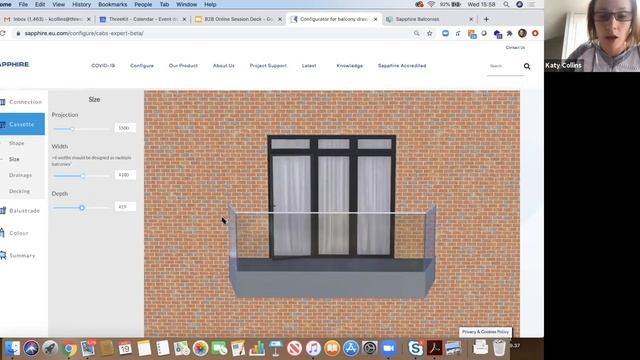Select the Size sub-item under Cassette
Screen dimensions: 640x360
coord(14,159)
